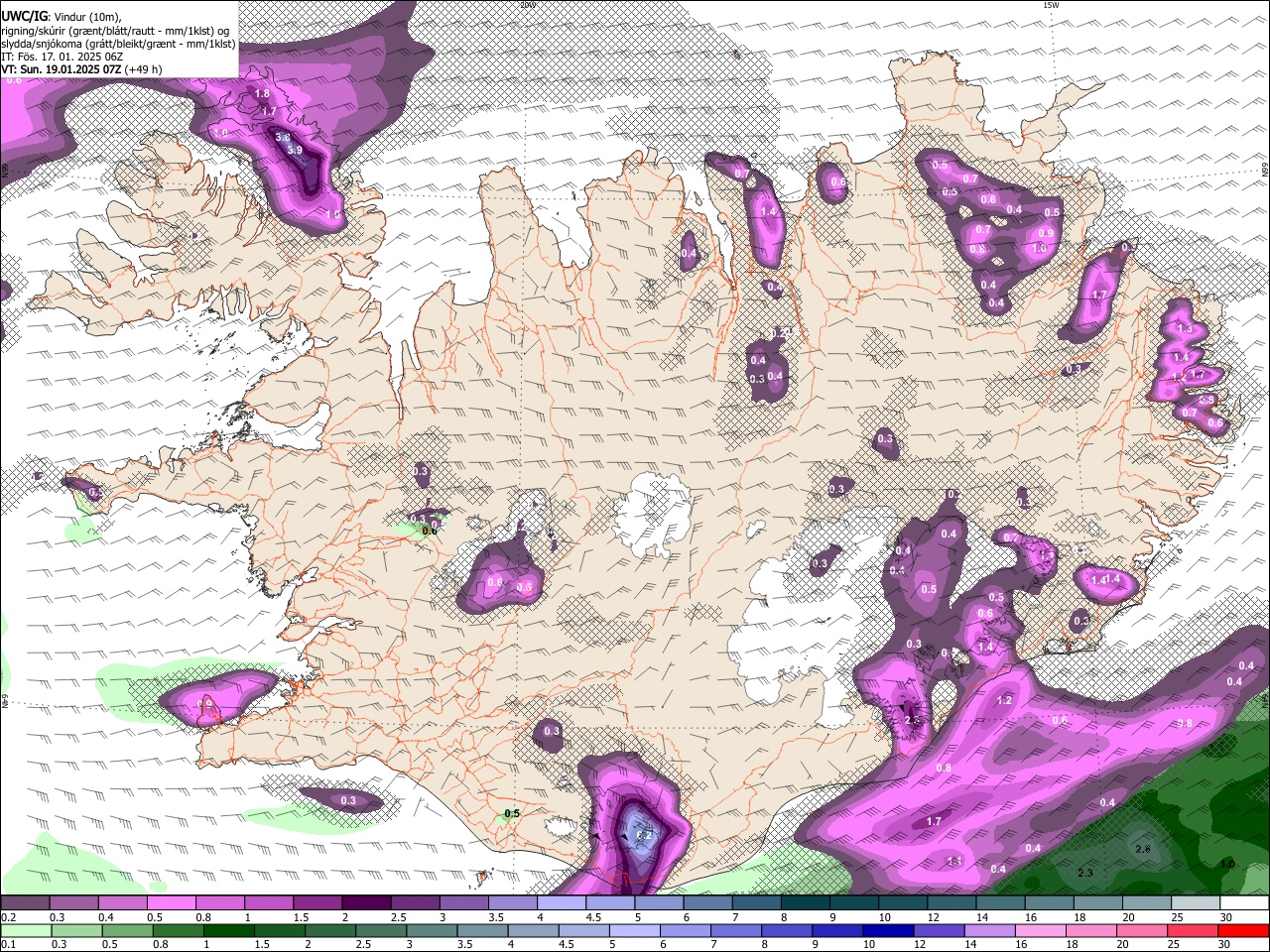Click the 'IT: Fös. 17. 01. 2025 06Z' line
Viewport: 1270px width, 952px height.
[x=62, y=57]
